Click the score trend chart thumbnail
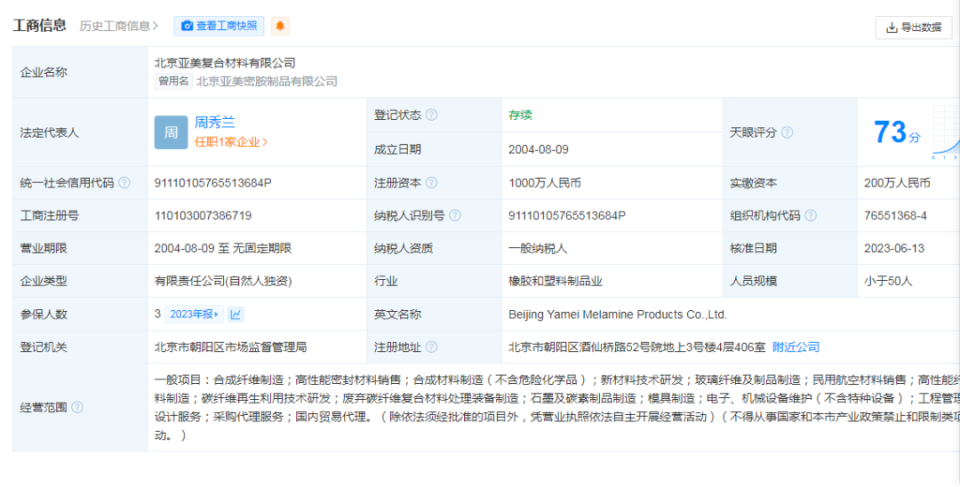 [945, 132]
